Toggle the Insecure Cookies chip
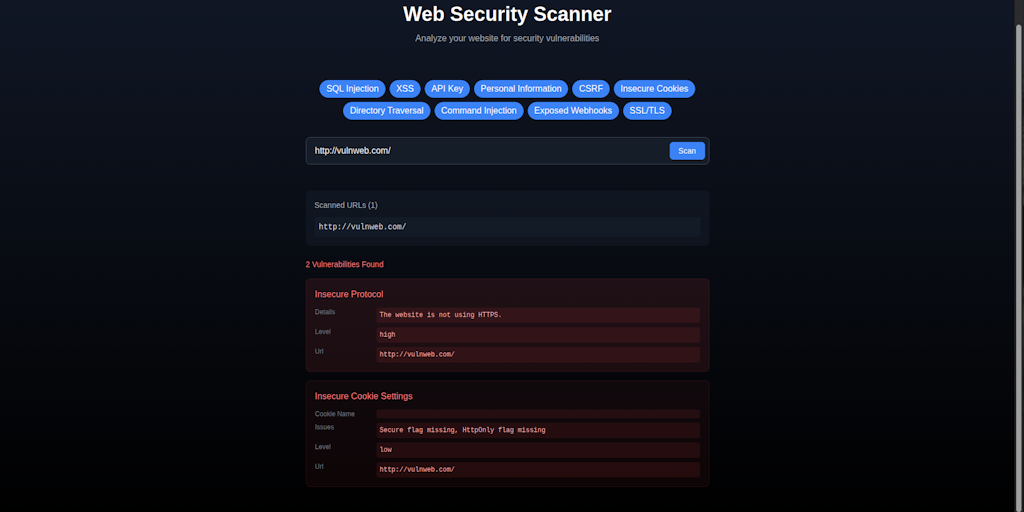Image resolution: width=1024 pixels, height=512 pixels. click(x=654, y=89)
